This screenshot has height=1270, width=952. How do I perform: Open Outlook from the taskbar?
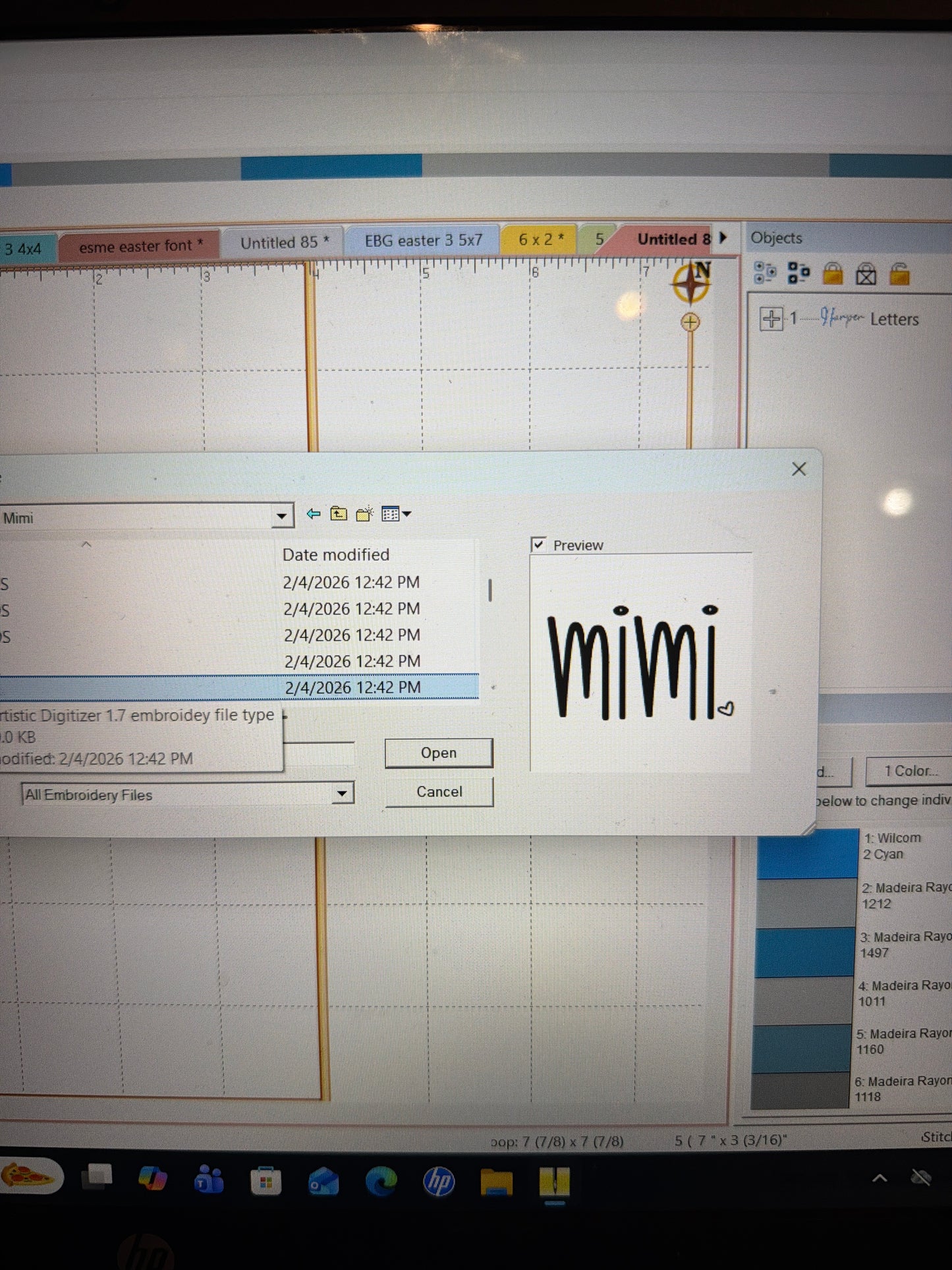323,1182
